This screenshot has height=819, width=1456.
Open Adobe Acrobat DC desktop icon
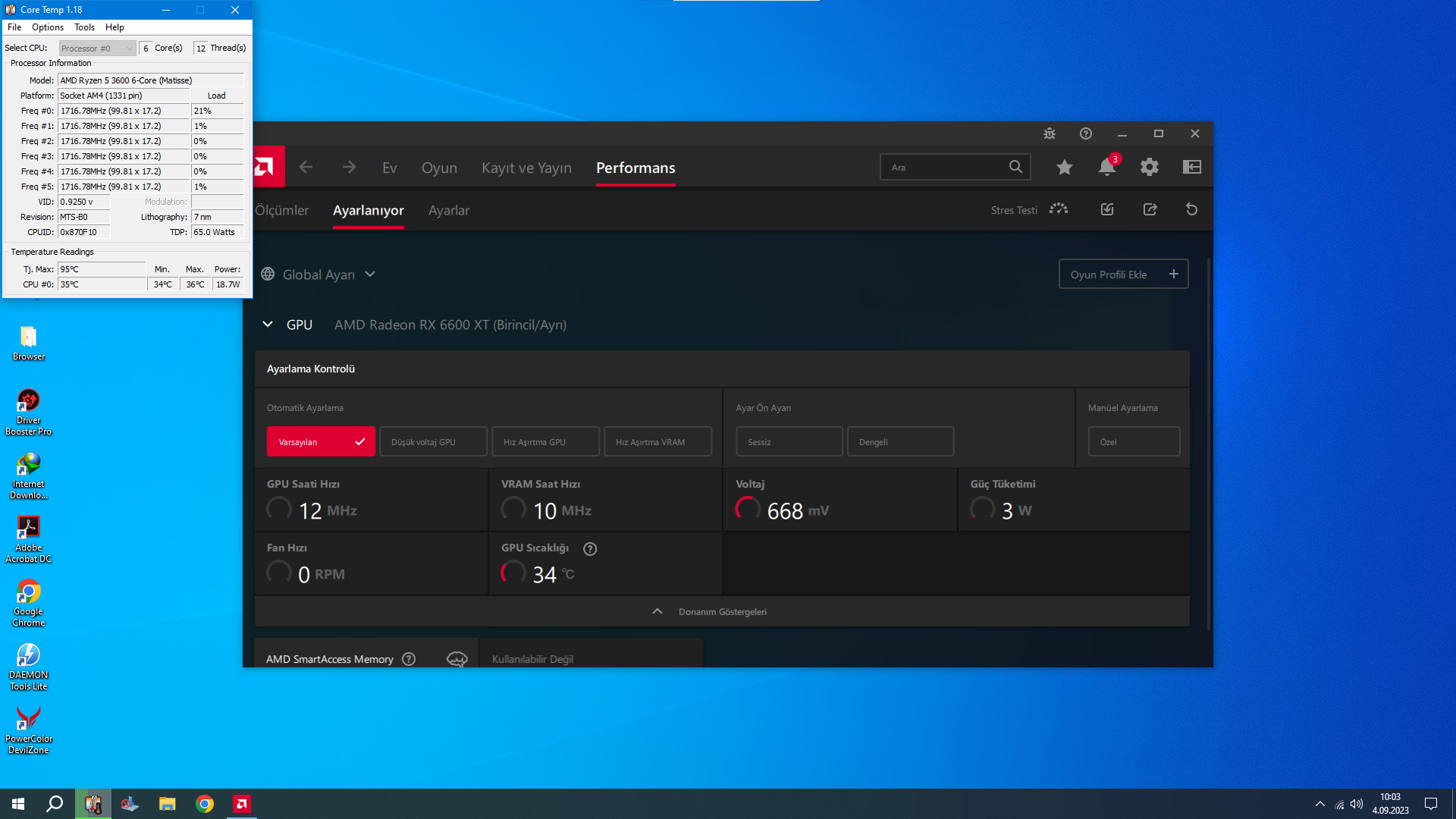point(29,540)
